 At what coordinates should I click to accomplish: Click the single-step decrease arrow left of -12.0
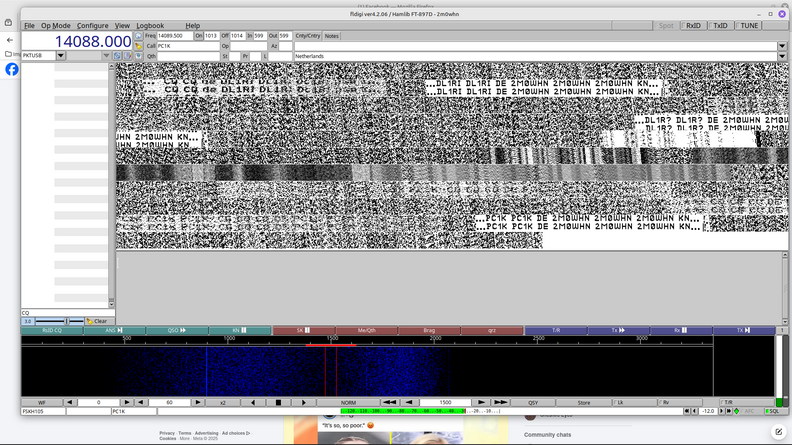695,411
